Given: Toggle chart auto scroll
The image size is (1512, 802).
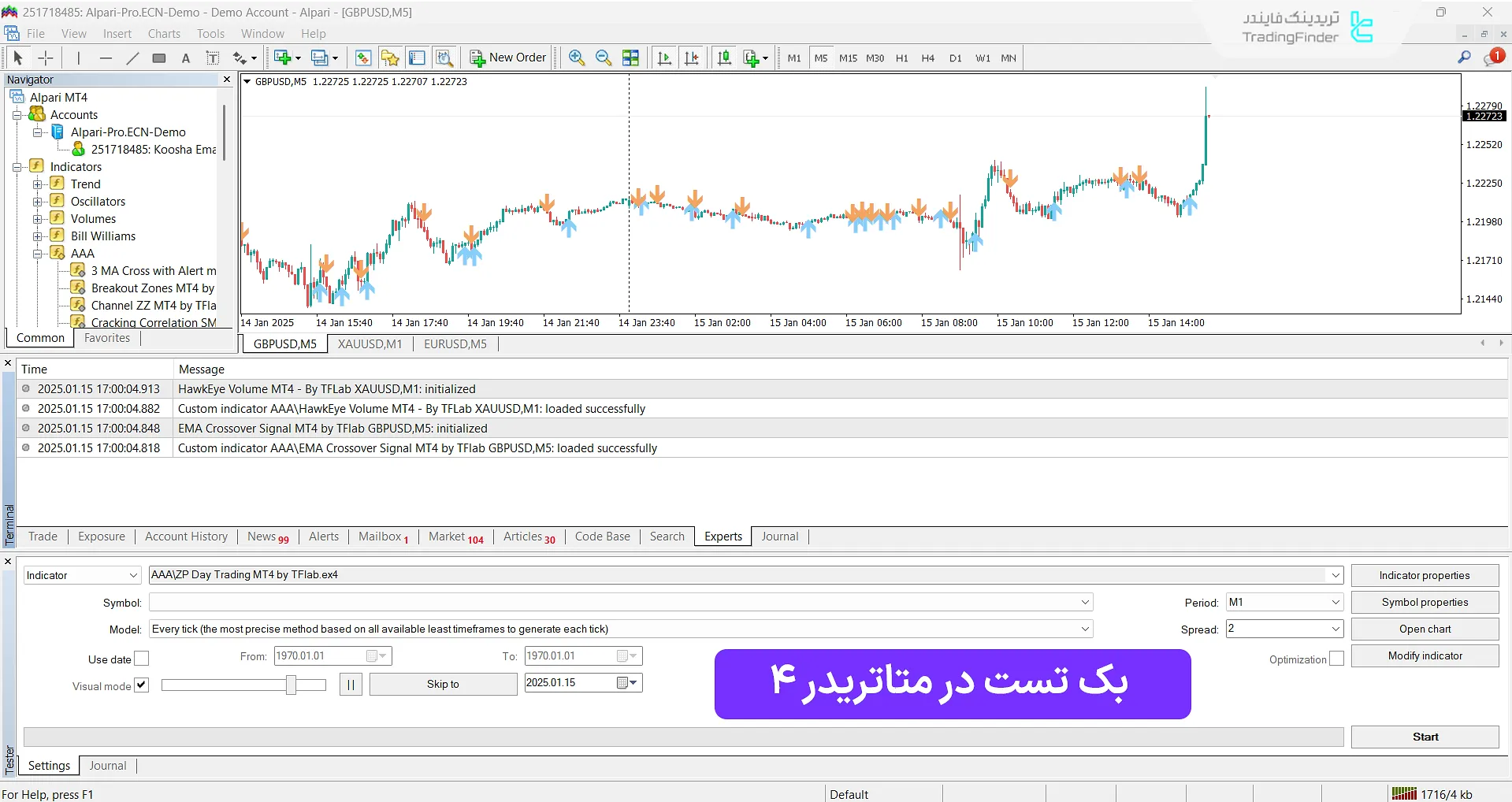Looking at the screenshot, I should tap(664, 58).
